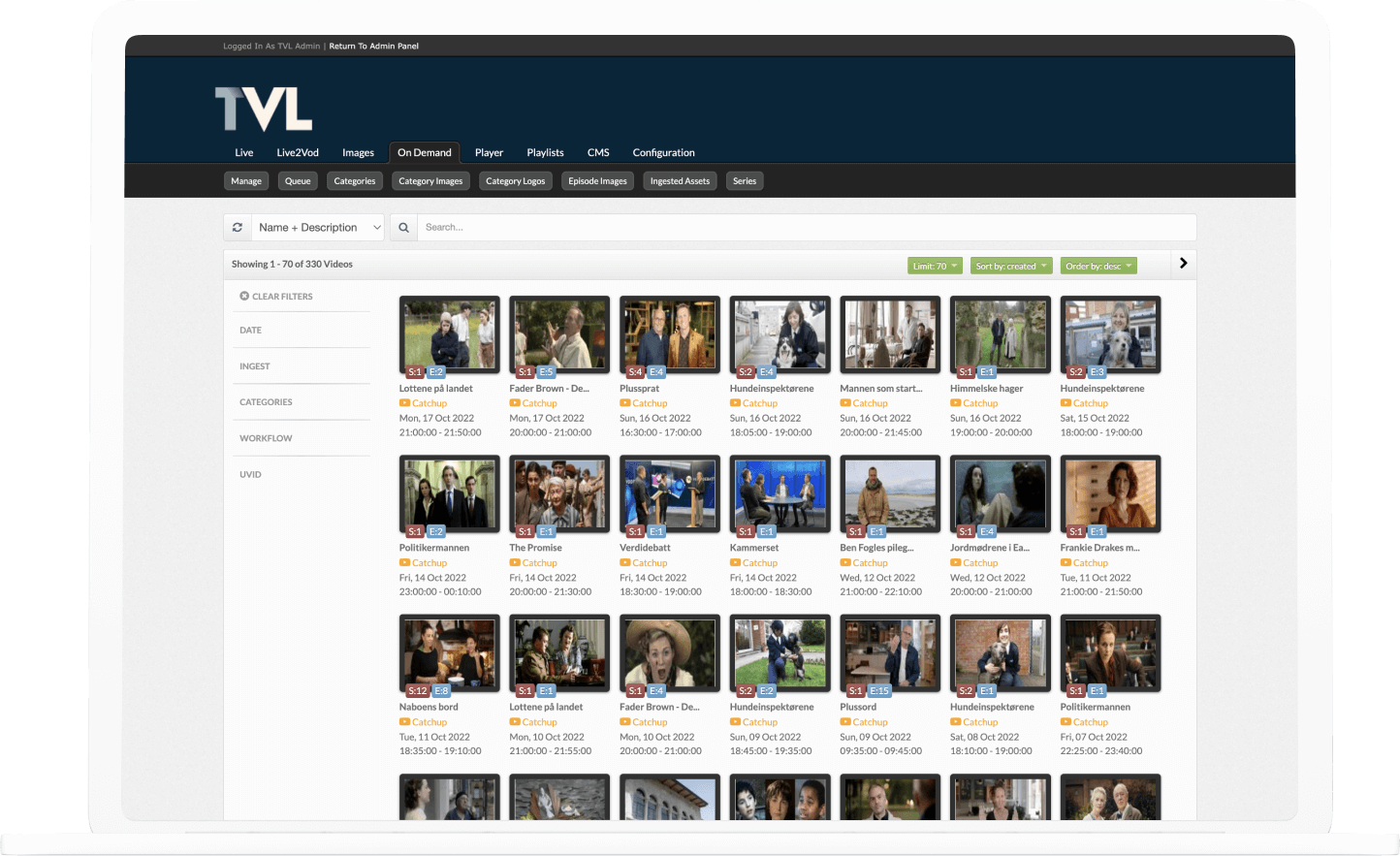Open the CMS tab
The height and width of the screenshot is (856, 1400).
click(x=598, y=153)
